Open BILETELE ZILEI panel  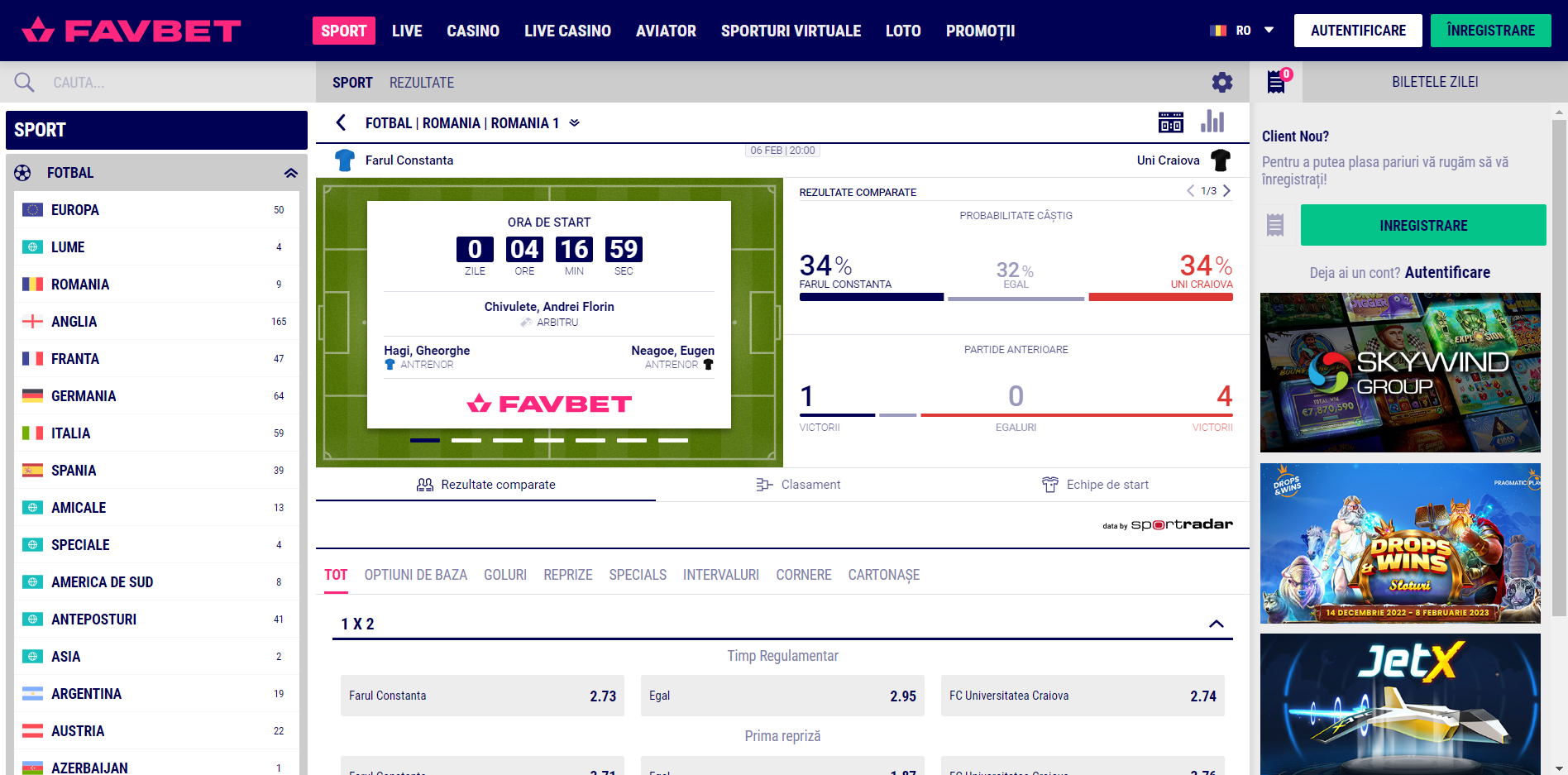(x=1435, y=82)
